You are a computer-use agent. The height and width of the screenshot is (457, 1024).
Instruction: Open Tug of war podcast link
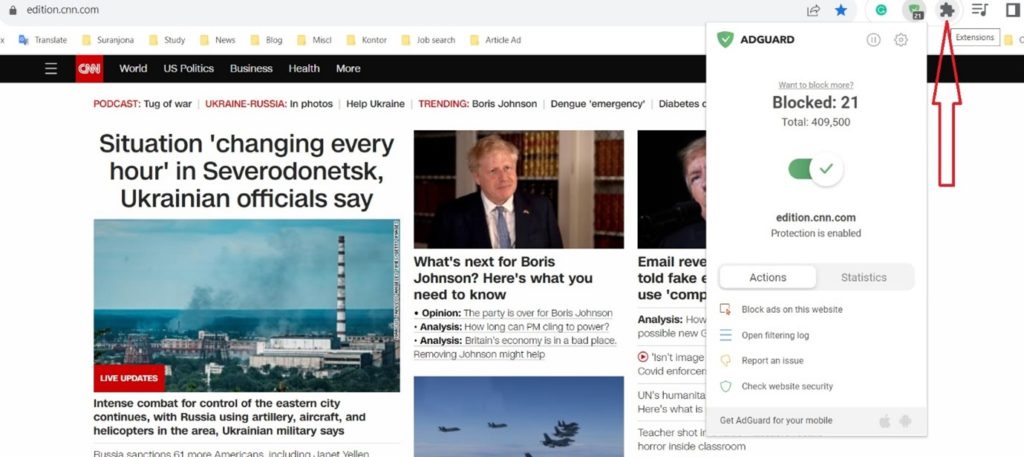(168, 104)
